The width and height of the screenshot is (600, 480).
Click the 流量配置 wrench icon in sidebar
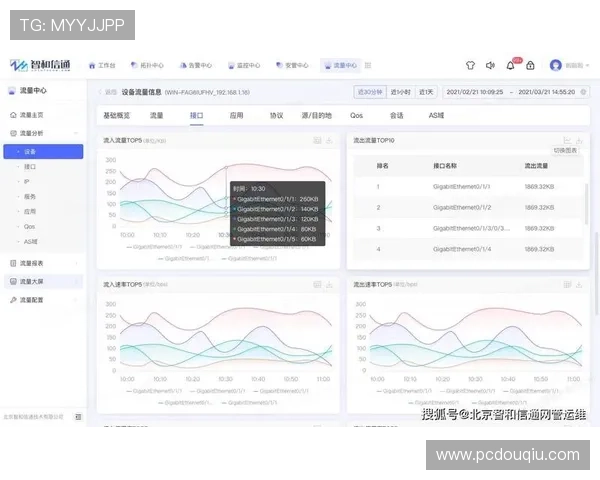click(x=13, y=300)
